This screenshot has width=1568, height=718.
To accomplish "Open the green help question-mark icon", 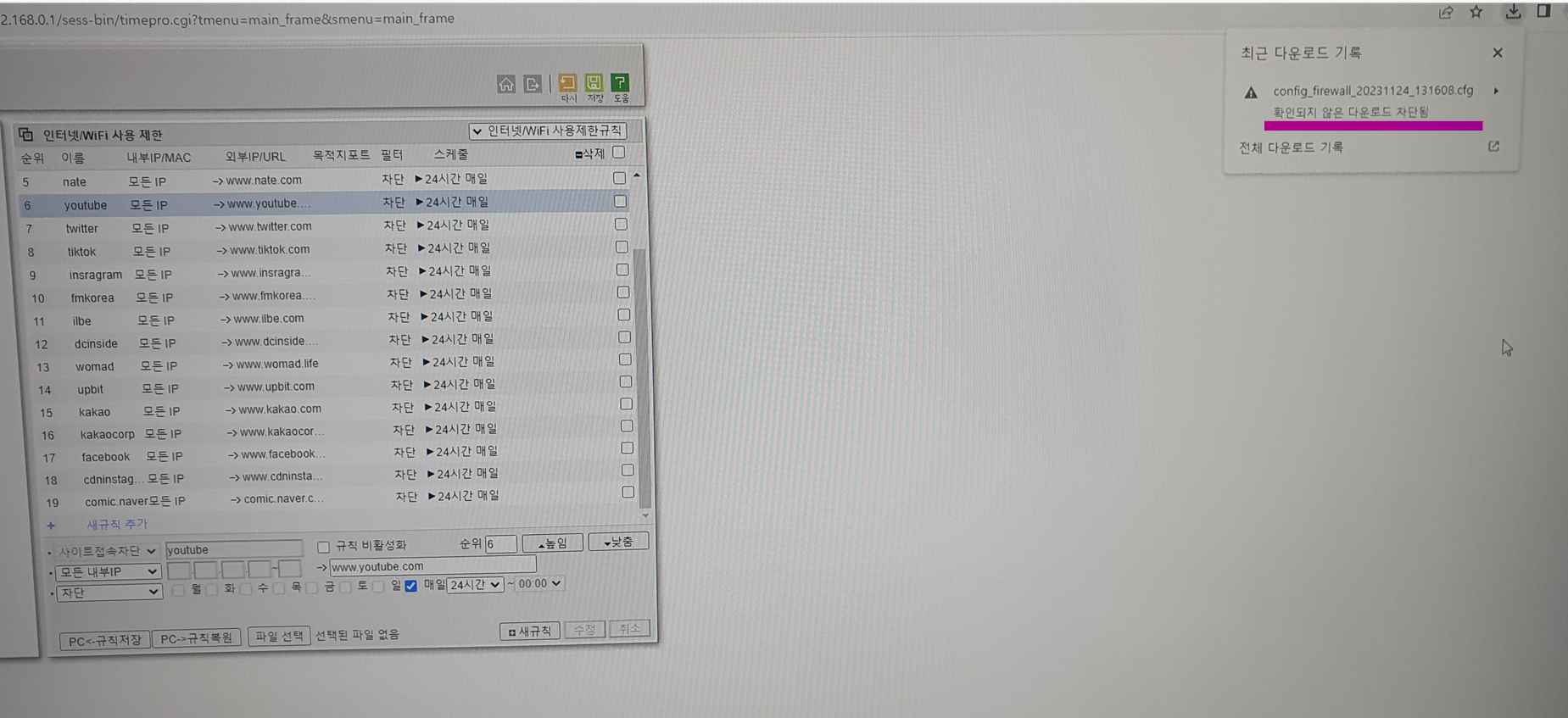I will 620,82.
